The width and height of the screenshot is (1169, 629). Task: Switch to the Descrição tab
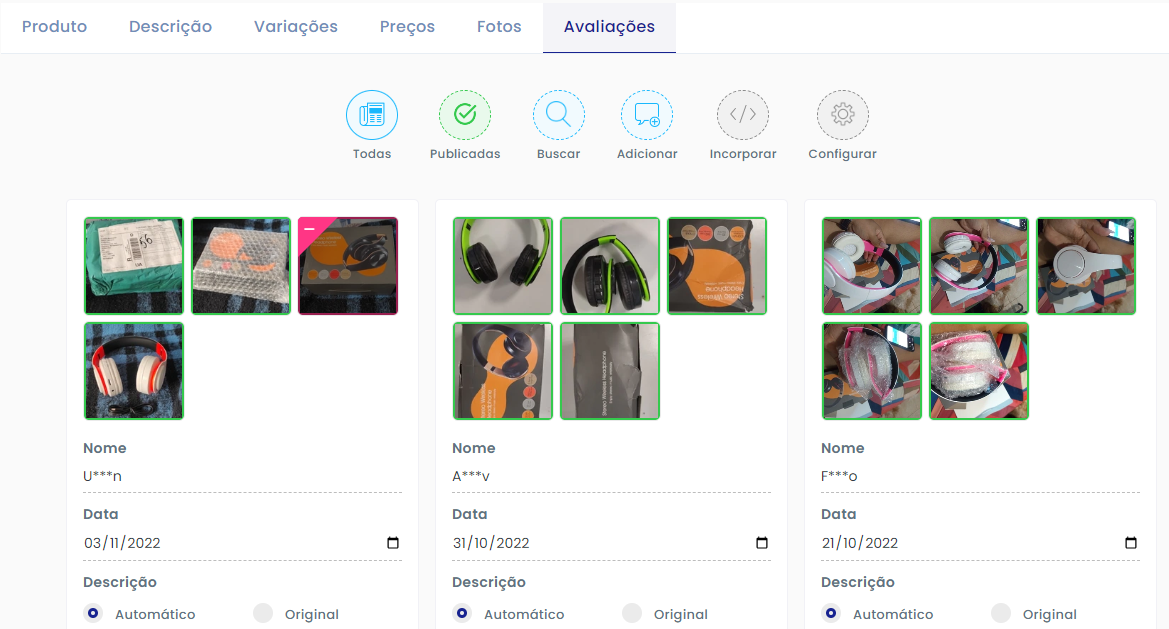(170, 26)
